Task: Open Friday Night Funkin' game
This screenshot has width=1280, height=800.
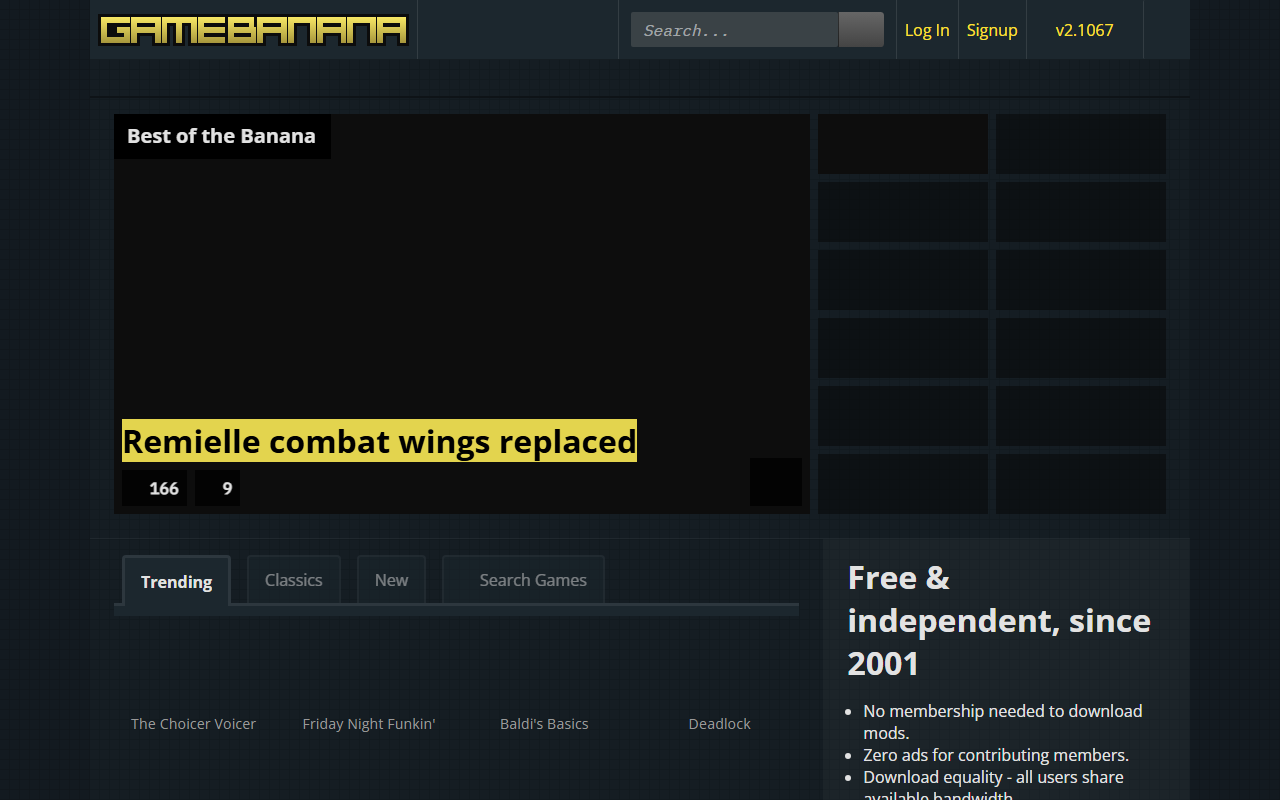Action: pos(369,724)
